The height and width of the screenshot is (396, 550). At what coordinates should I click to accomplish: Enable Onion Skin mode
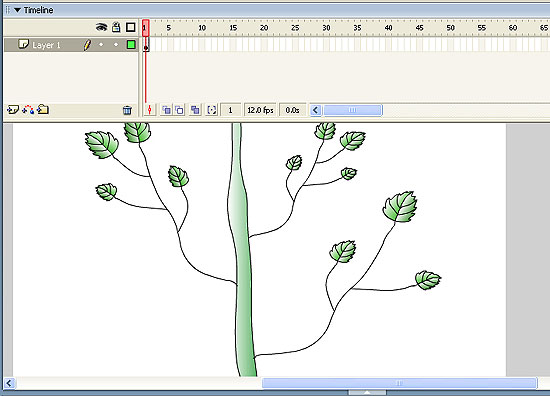pos(166,110)
